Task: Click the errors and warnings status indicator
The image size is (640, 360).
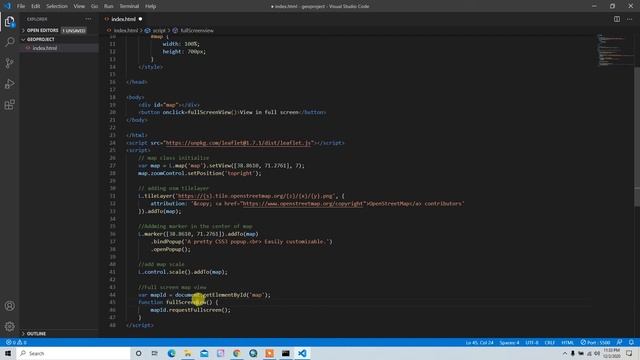Action: 16,342
